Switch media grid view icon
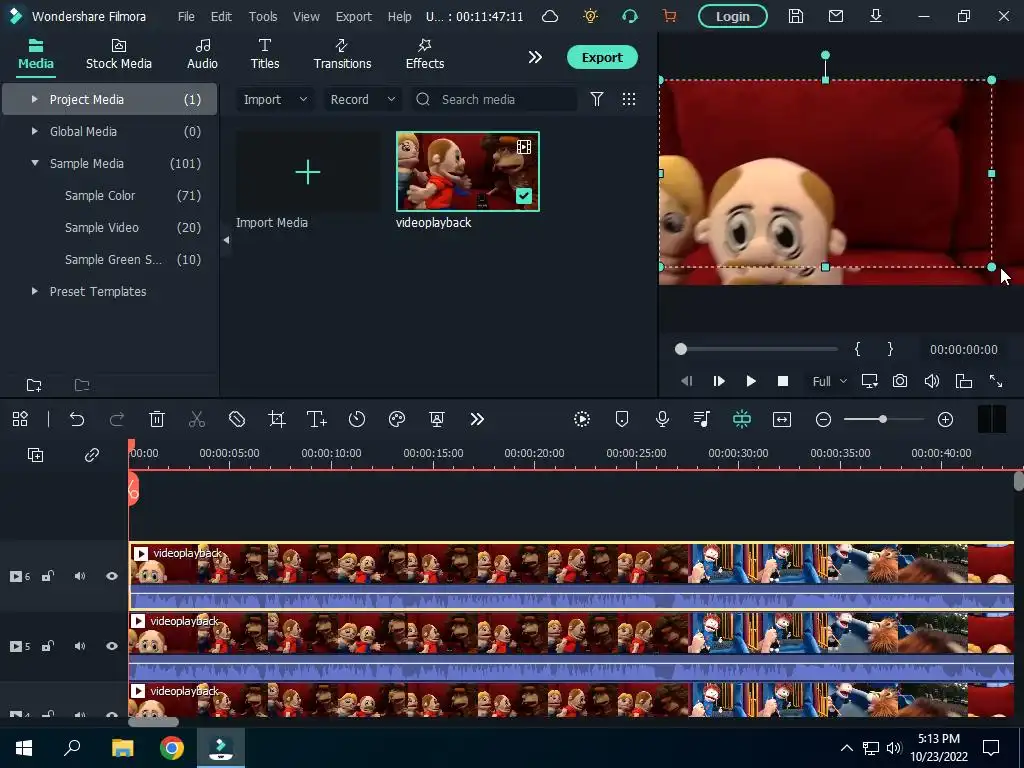The image size is (1024, 768). (629, 99)
